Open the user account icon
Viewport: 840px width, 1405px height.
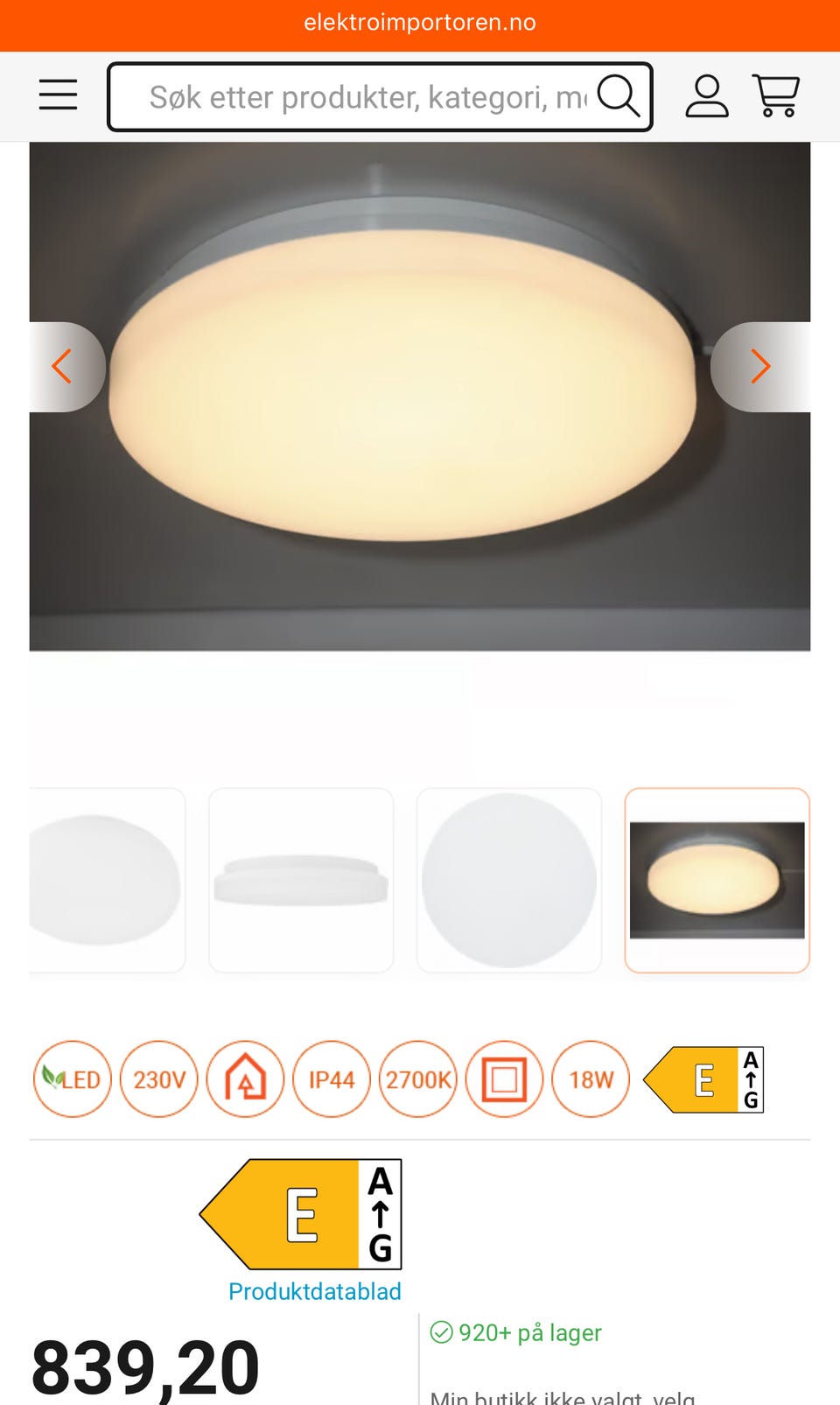[706, 95]
